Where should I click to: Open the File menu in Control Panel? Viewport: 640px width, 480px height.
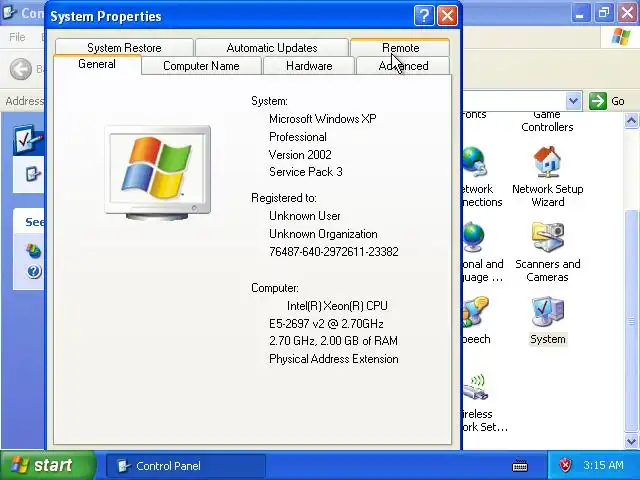tap(17, 37)
